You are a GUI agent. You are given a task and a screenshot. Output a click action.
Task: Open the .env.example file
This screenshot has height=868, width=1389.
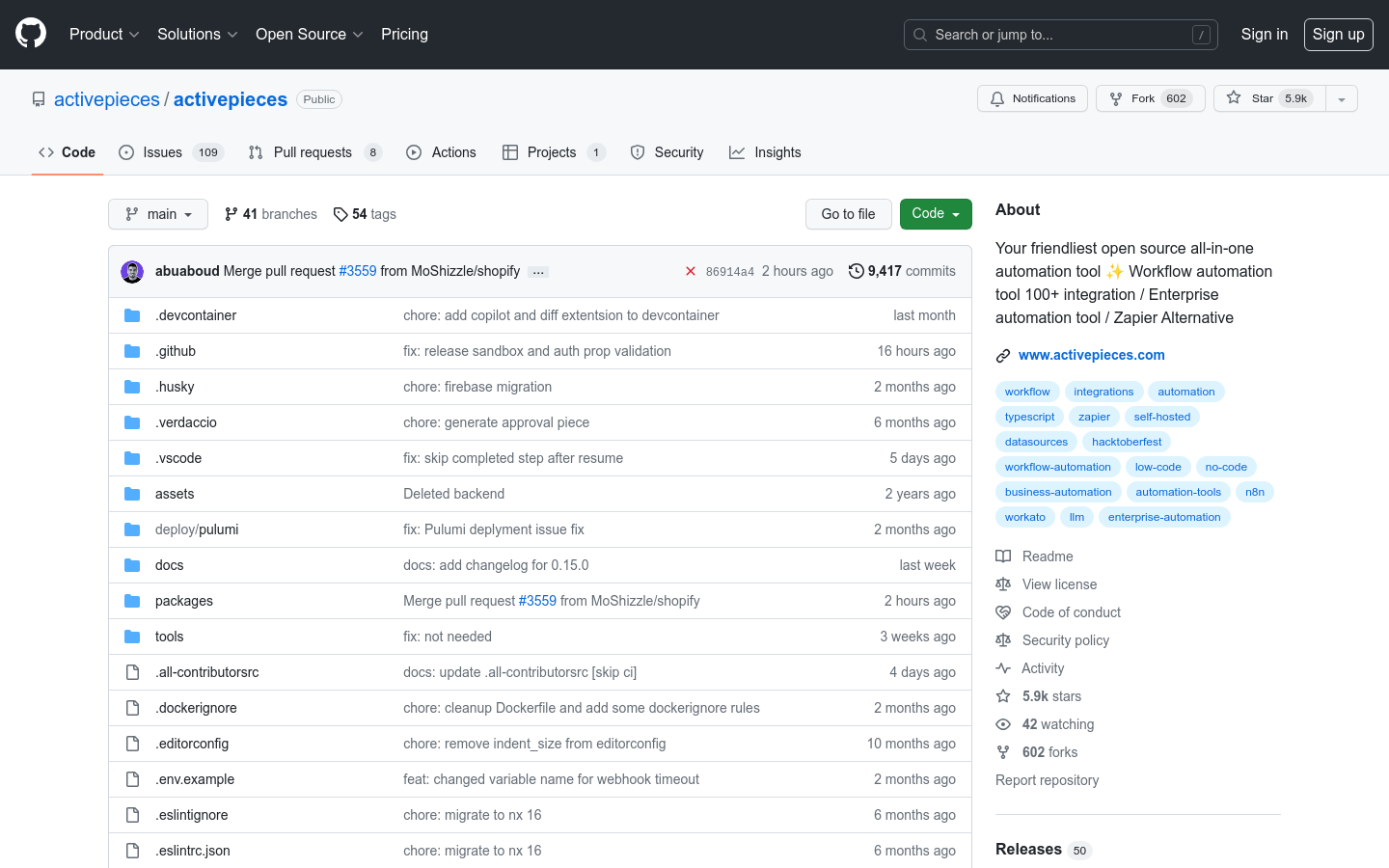195,779
